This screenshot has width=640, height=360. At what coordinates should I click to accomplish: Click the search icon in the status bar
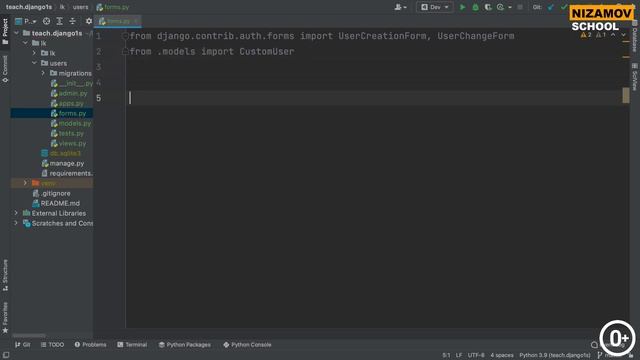coord(594,345)
